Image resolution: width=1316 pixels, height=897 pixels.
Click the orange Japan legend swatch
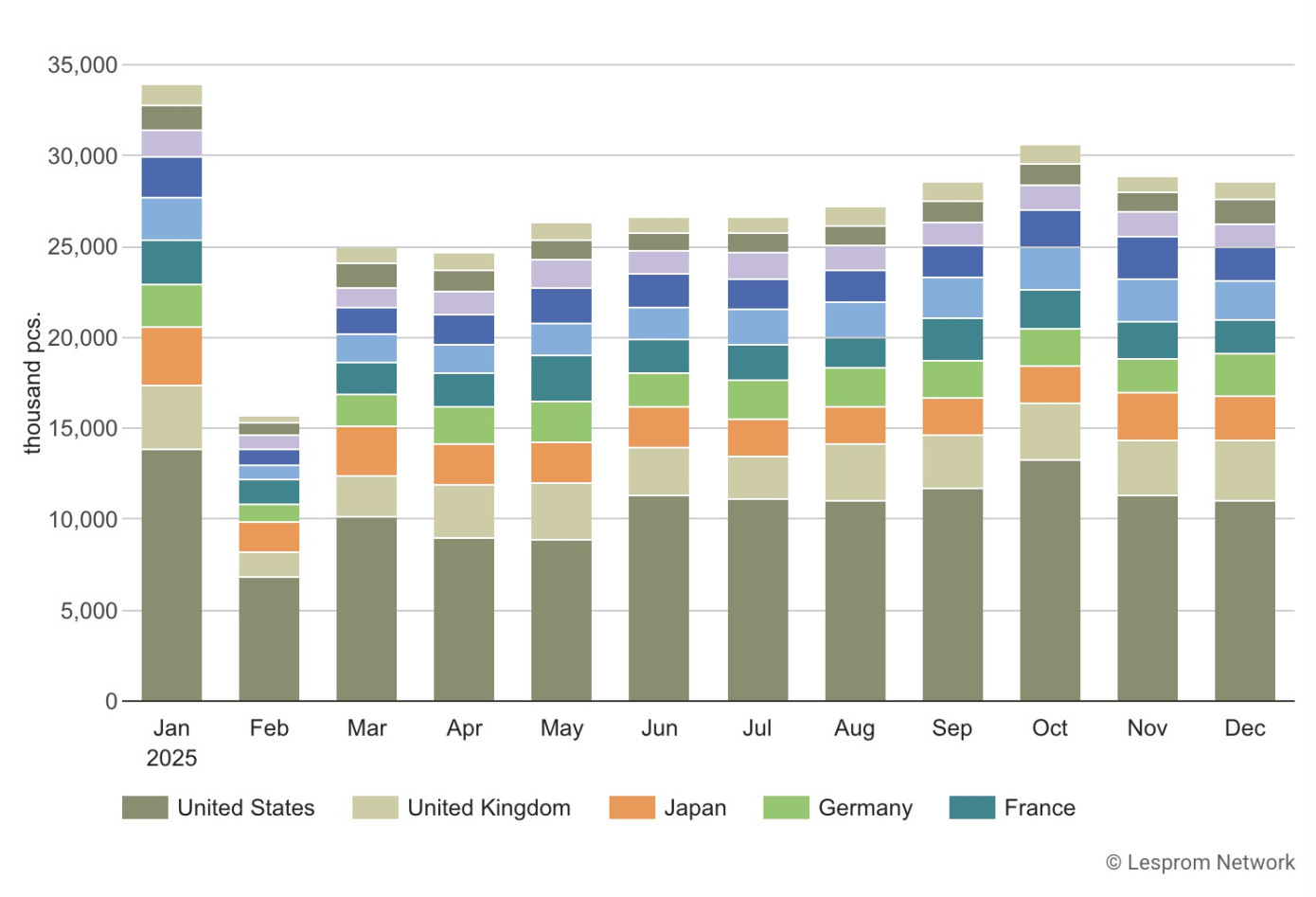[631, 807]
